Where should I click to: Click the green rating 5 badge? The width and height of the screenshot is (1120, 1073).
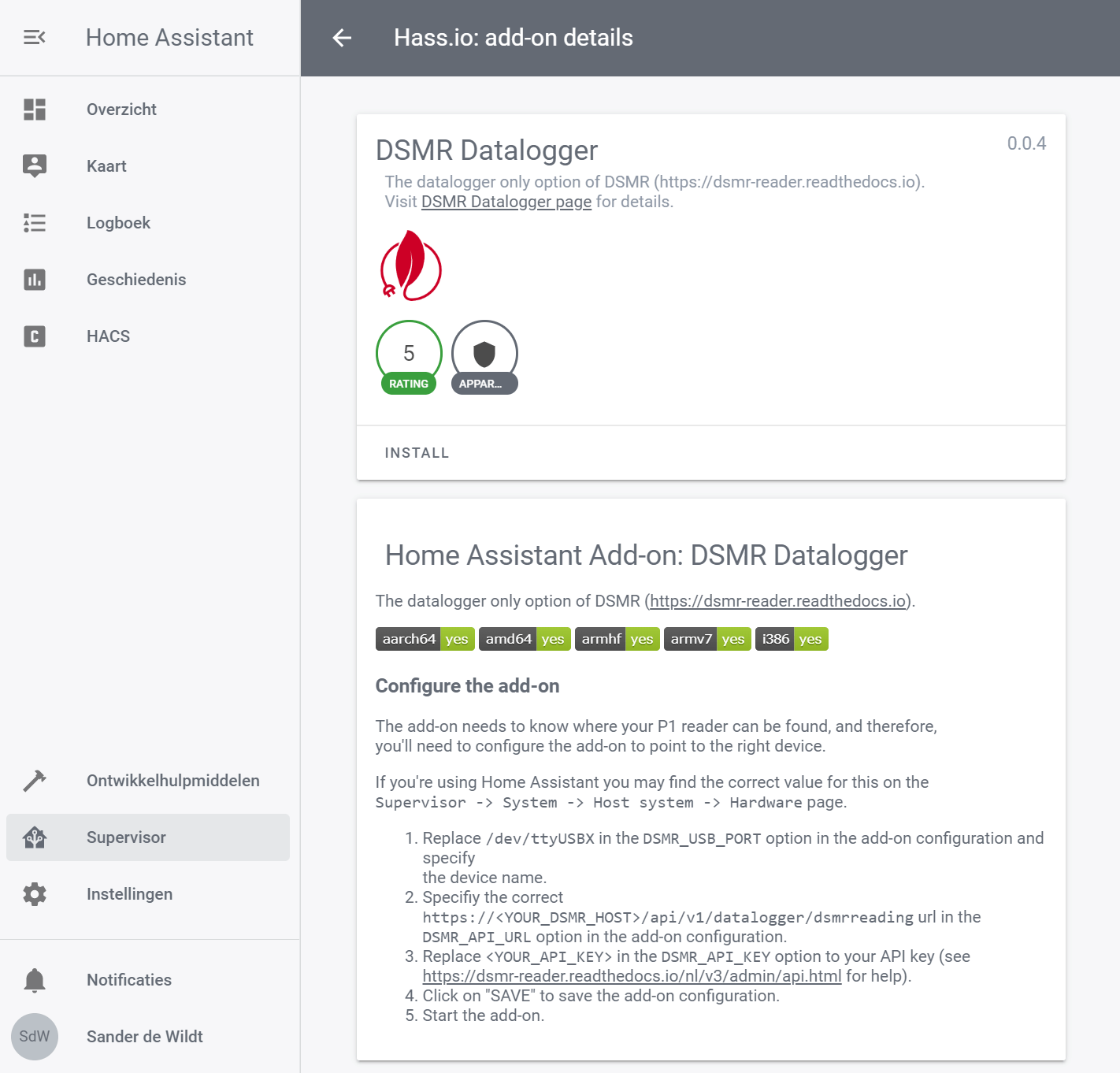click(x=409, y=357)
